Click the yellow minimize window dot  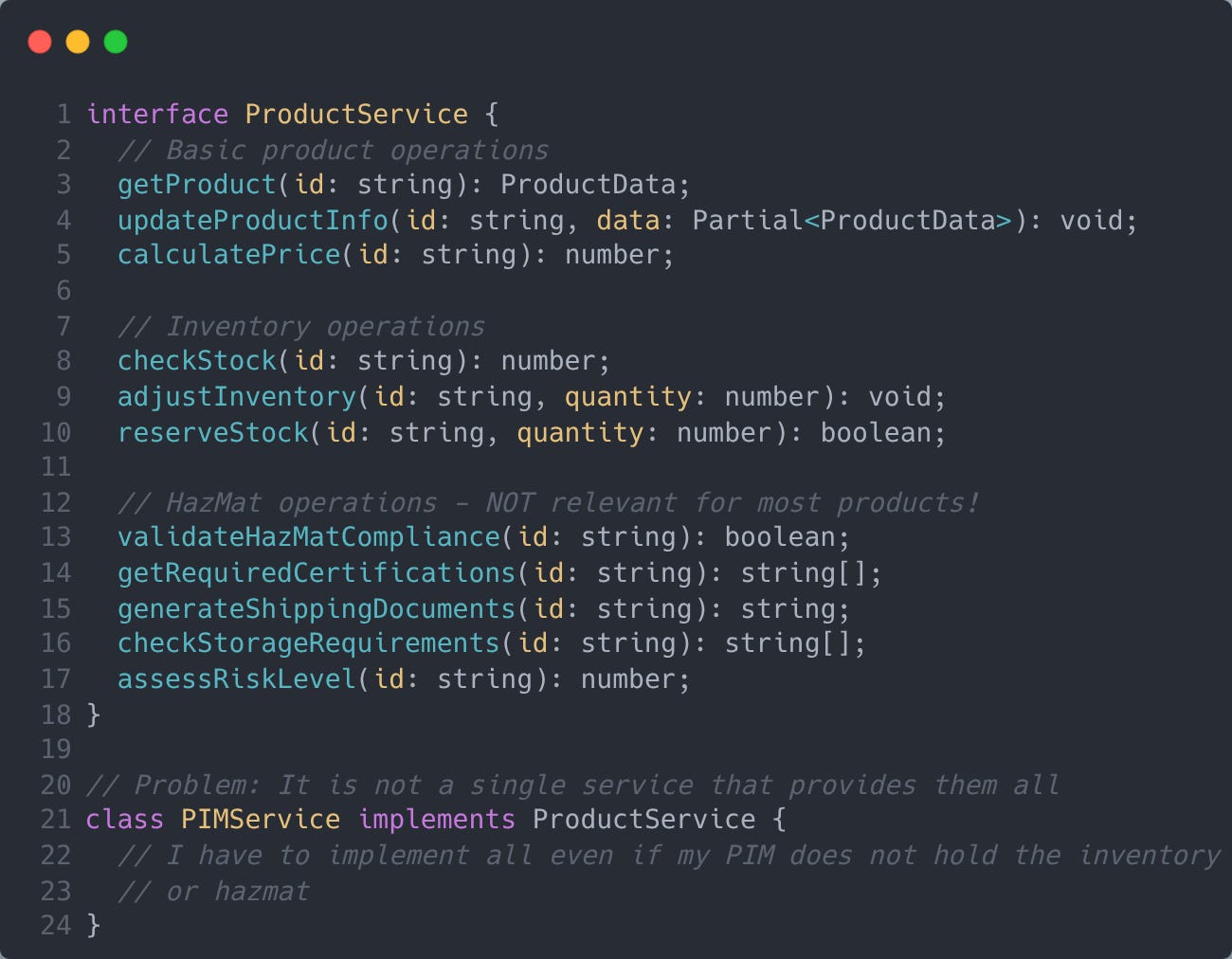point(78,42)
